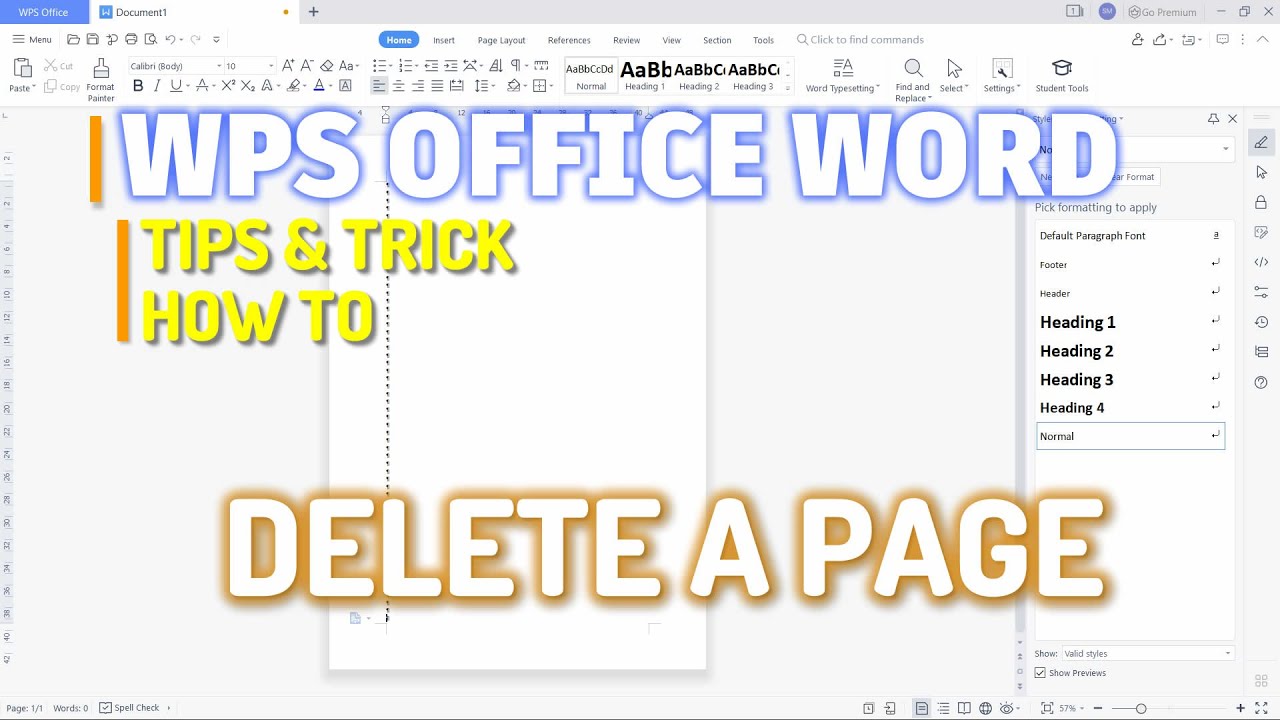1280x720 pixels.
Task: Click the Increase font size icon
Action: pos(288,66)
